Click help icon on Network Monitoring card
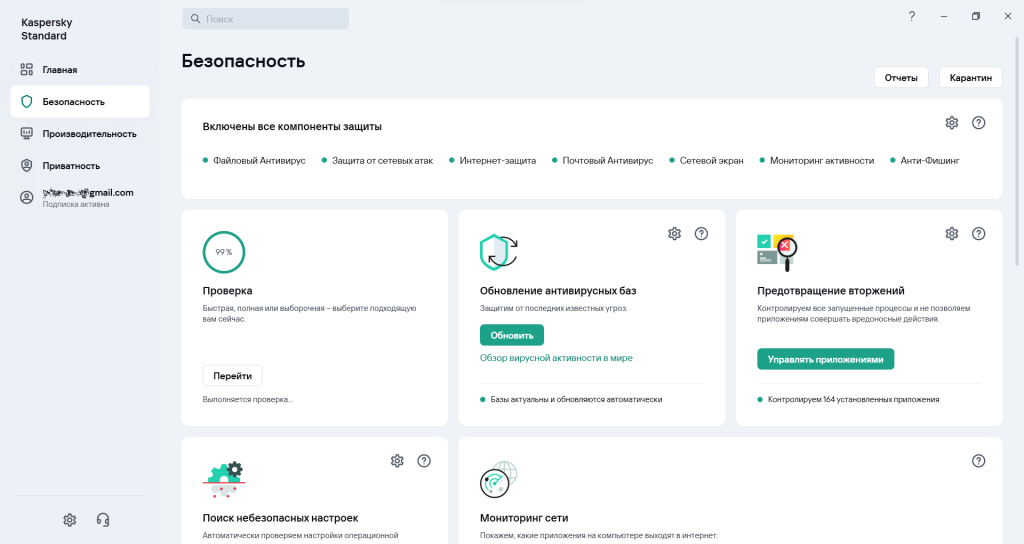 tap(978, 461)
